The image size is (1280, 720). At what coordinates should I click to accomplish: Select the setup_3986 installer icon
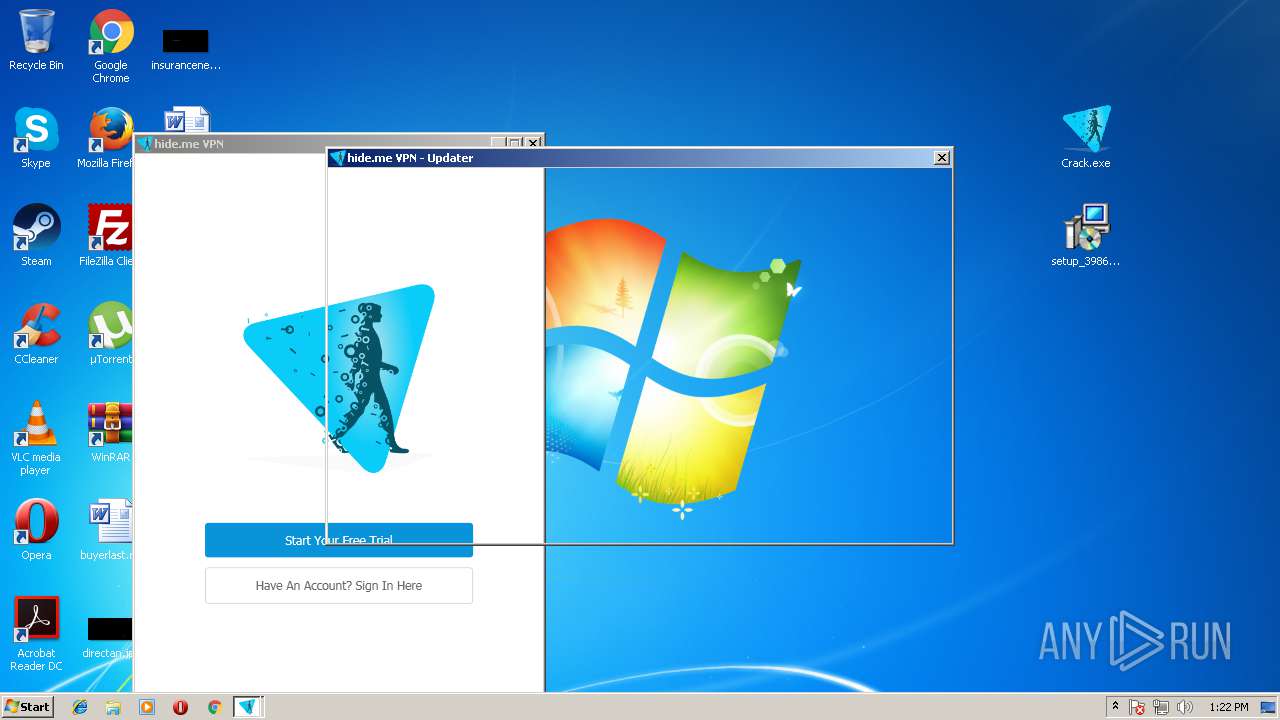[x=1086, y=236]
